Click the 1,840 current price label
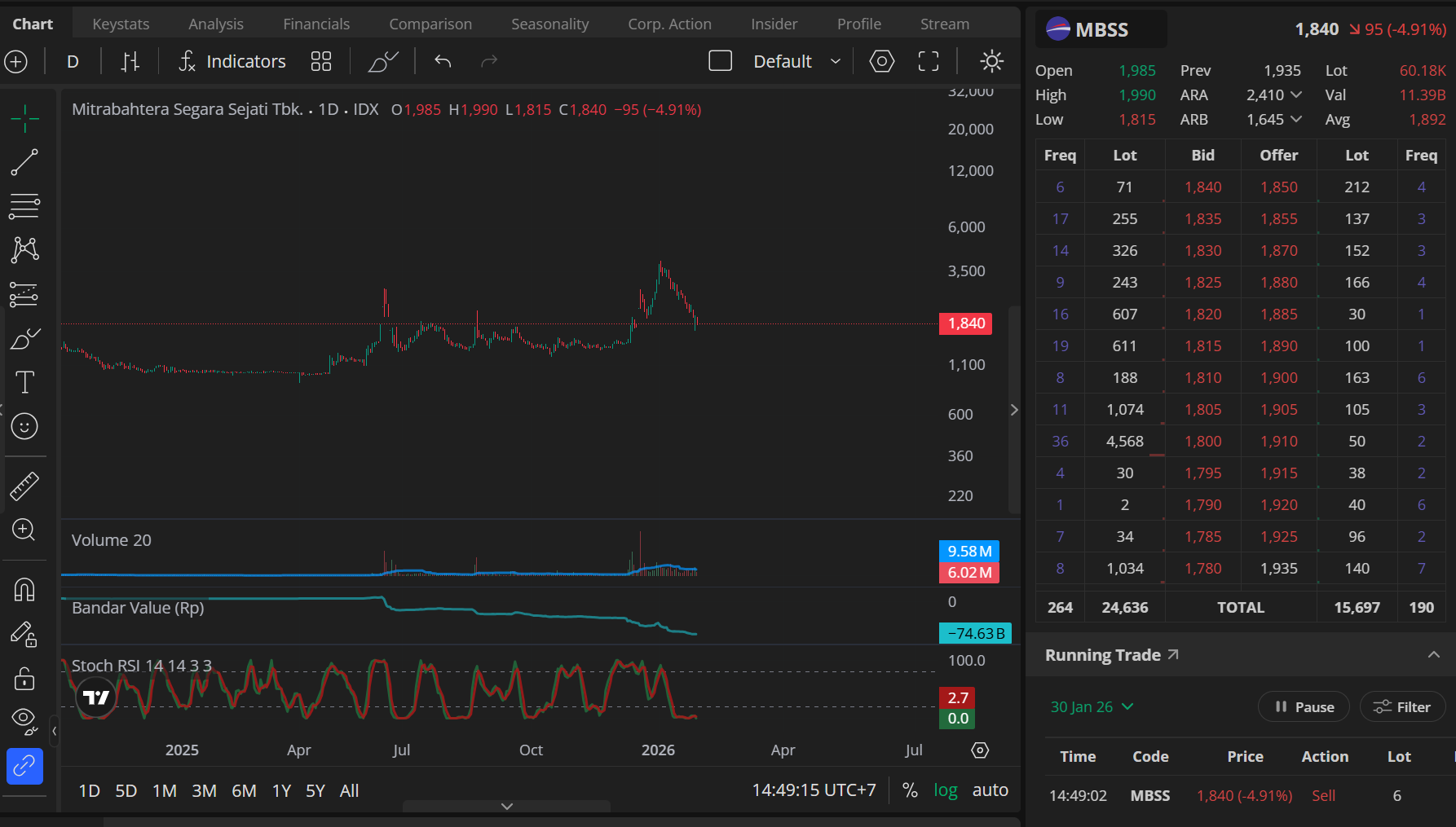This screenshot has height=827, width=1456. click(966, 323)
